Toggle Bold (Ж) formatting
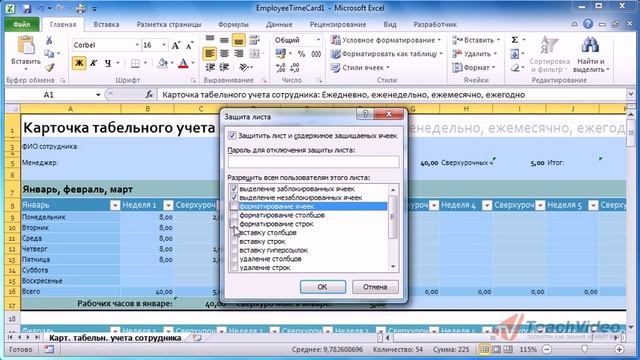 coord(79,63)
